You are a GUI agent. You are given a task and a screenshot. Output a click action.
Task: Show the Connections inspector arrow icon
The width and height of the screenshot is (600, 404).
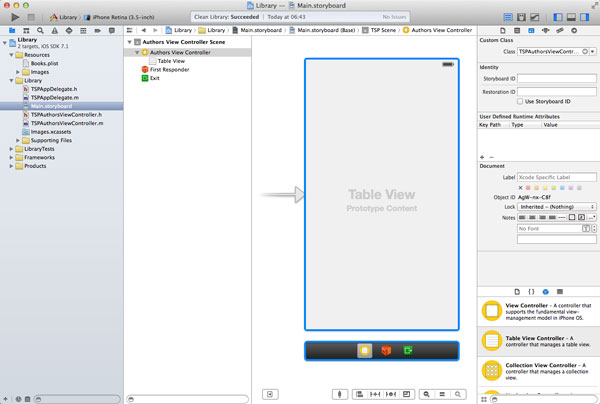[574, 31]
